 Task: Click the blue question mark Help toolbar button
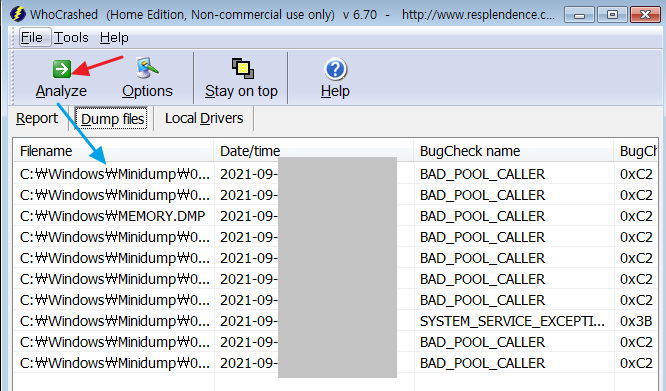[x=335, y=79]
